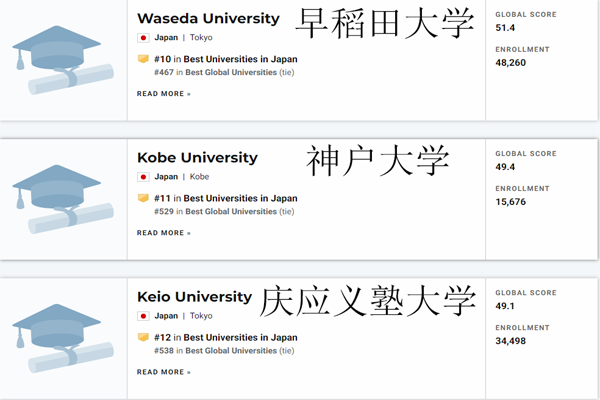Image resolution: width=600 pixels, height=400 pixels.
Task: Click Read More under Kobe University
Action: click(164, 233)
